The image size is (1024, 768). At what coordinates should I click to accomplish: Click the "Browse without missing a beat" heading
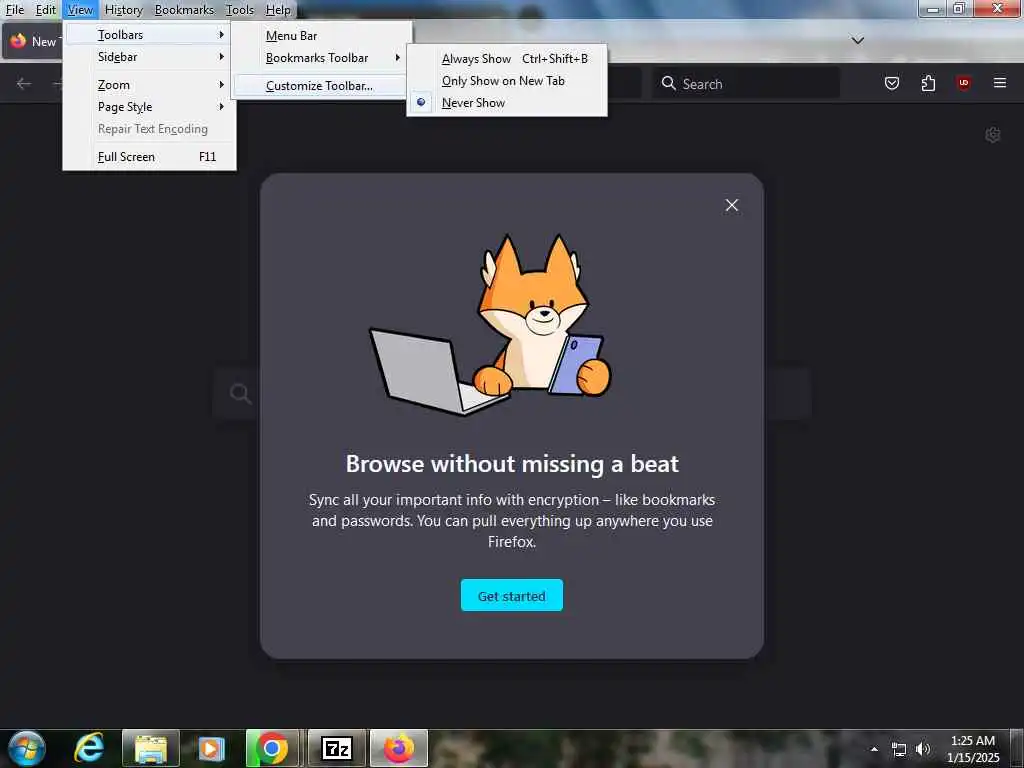(512, 464)
